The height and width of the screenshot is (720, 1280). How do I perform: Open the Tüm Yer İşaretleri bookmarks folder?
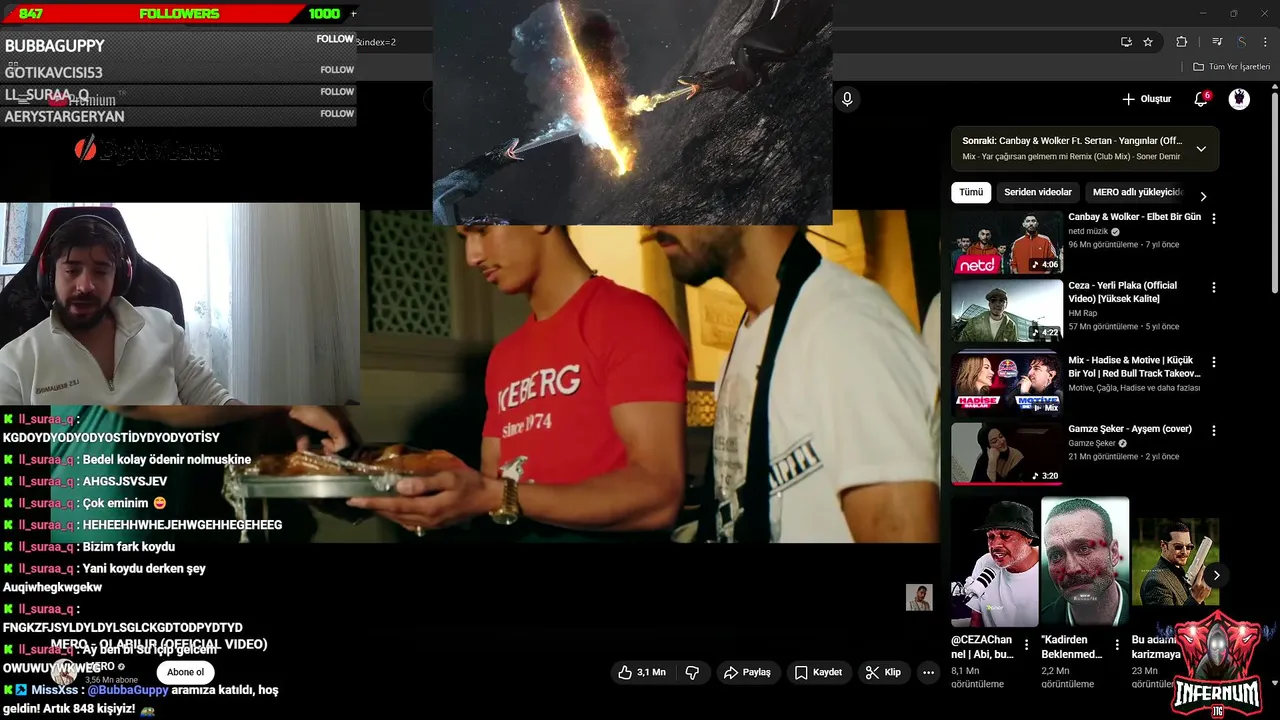coord(1231,67)
